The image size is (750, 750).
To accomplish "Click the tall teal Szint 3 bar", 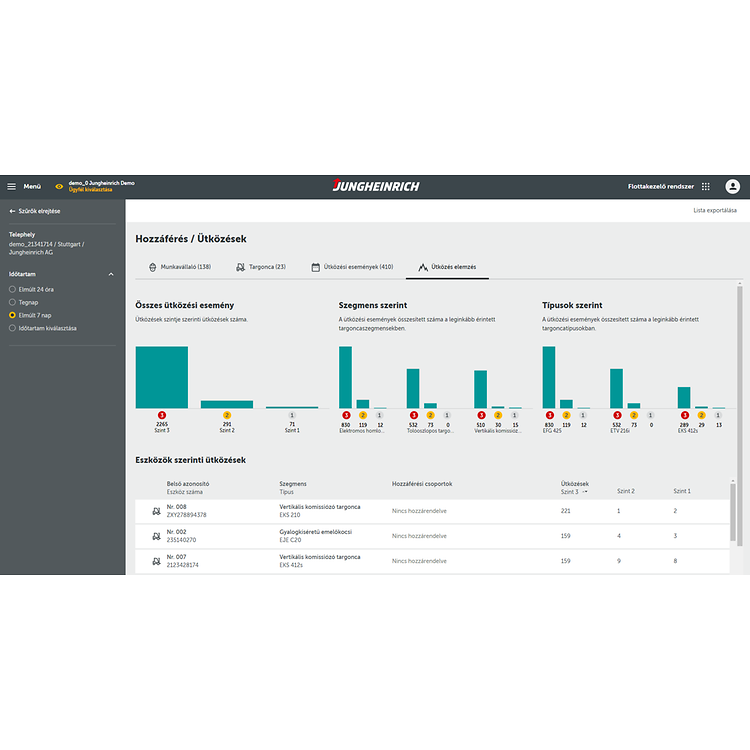I will 162,376.
